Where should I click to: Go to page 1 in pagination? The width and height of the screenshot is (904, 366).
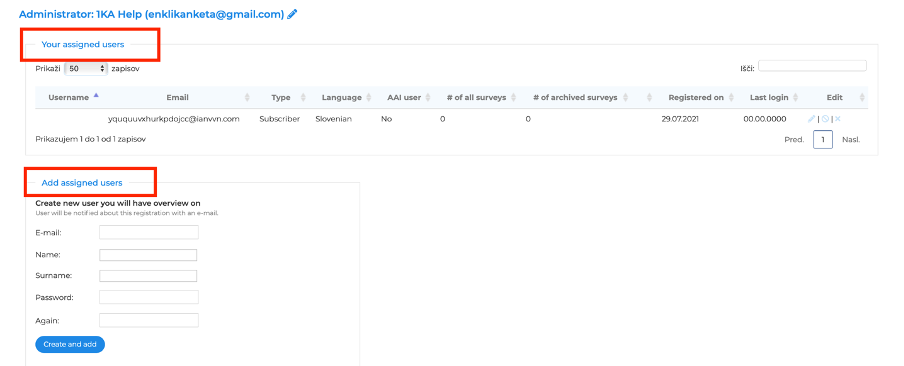tap(823, 139)
